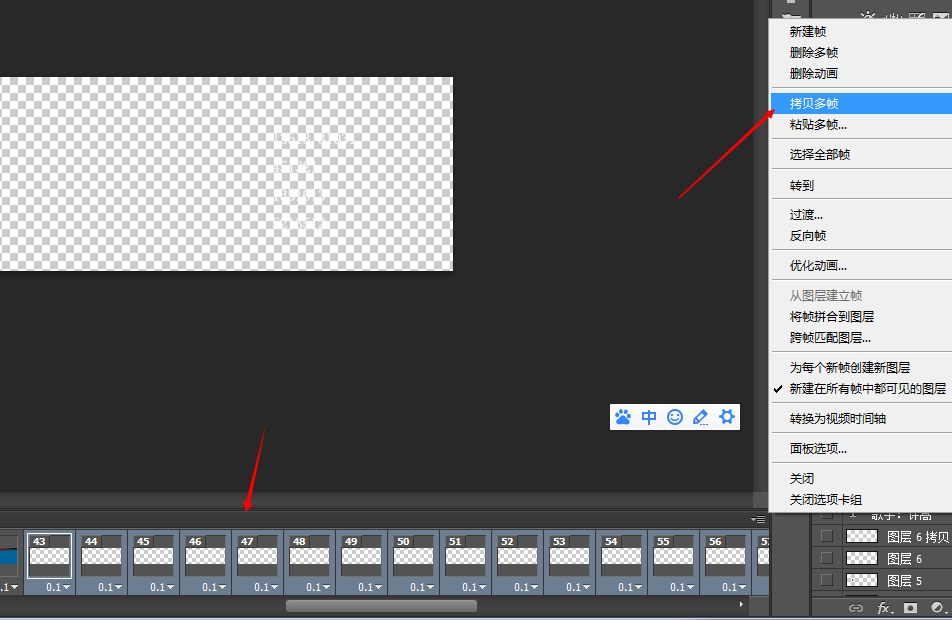Screen dimensions: 952x620
Task: Open frame 44 delay time dropdown
Action: point(110,587)
